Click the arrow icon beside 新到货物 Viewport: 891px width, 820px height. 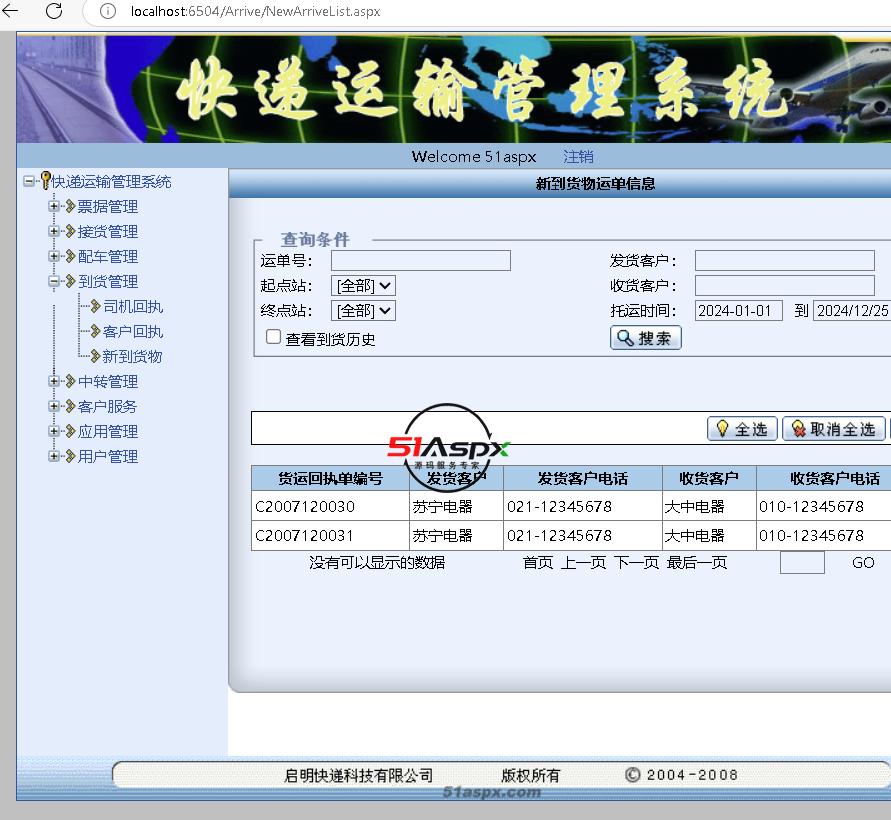(x=95, y=356)
